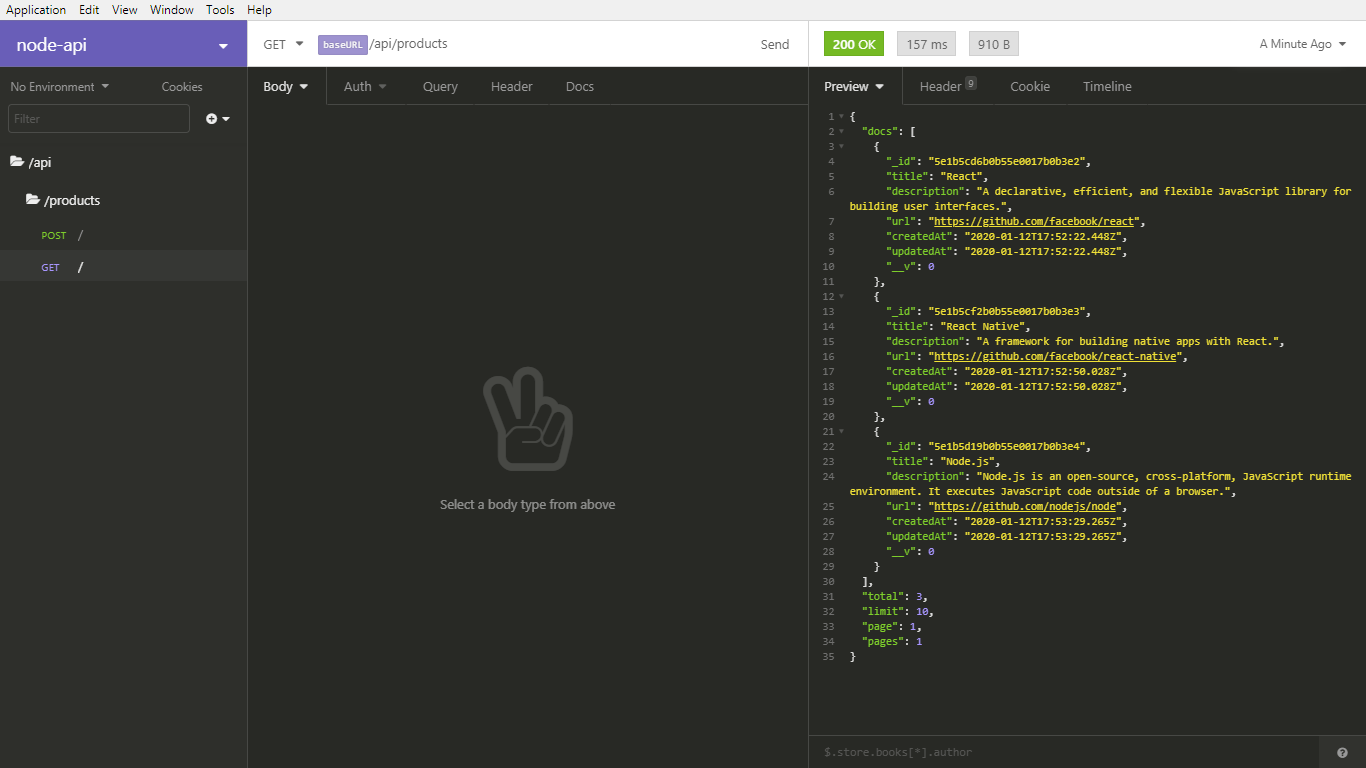Switch to the response Cookie tab
The width and height of the screenshot is (1366, 768).
point(1030,86)
